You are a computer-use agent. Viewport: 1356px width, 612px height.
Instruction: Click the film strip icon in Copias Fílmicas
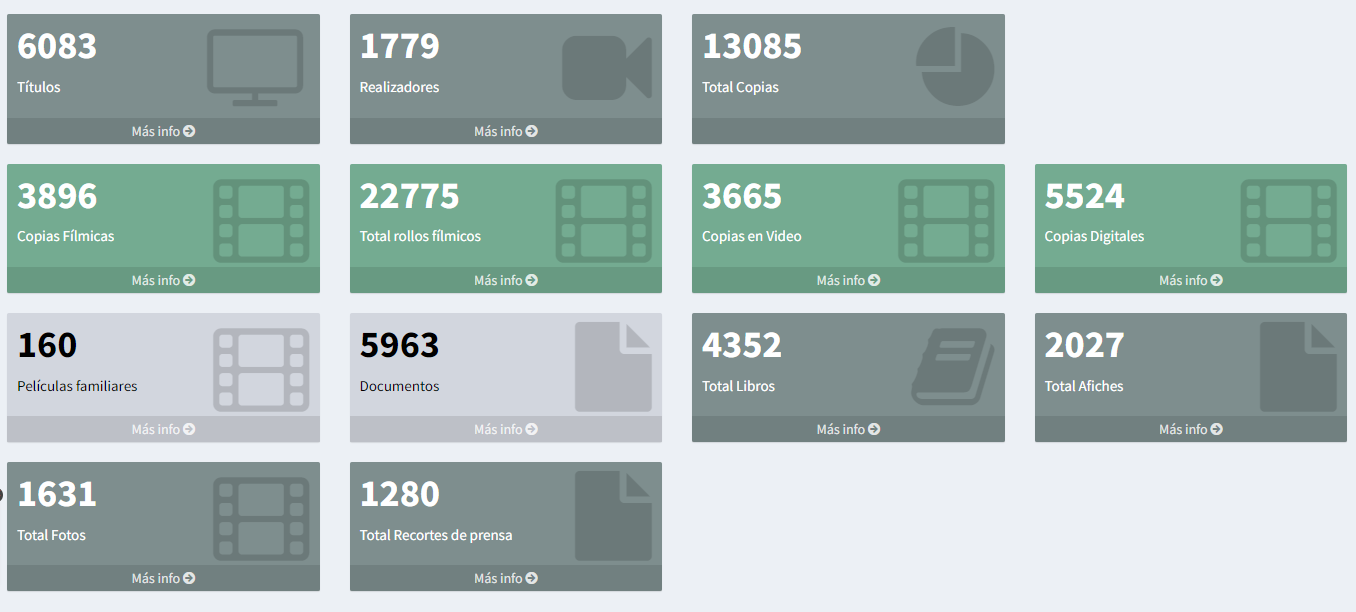coord(261,221)
